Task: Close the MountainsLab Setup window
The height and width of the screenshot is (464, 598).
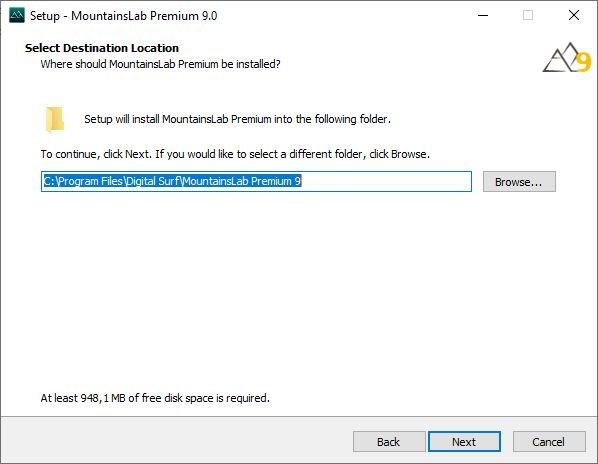Action: point(574,16)
